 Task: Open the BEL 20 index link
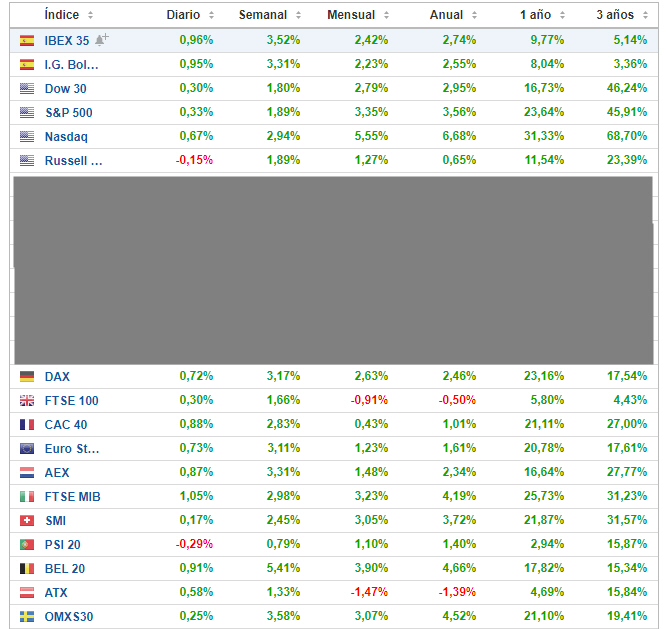(x=64, y=569)
